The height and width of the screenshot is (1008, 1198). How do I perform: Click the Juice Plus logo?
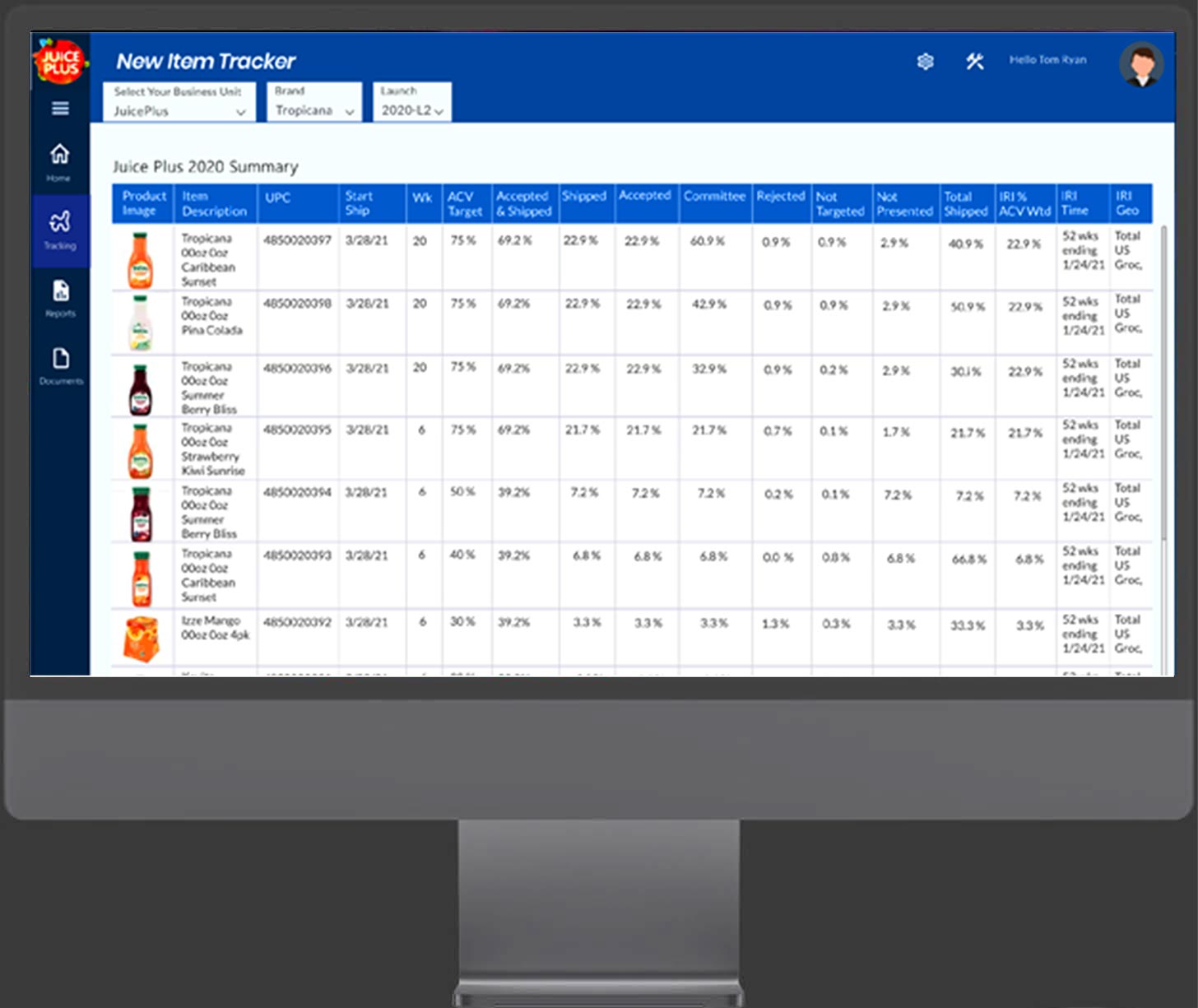coord(60,61)
